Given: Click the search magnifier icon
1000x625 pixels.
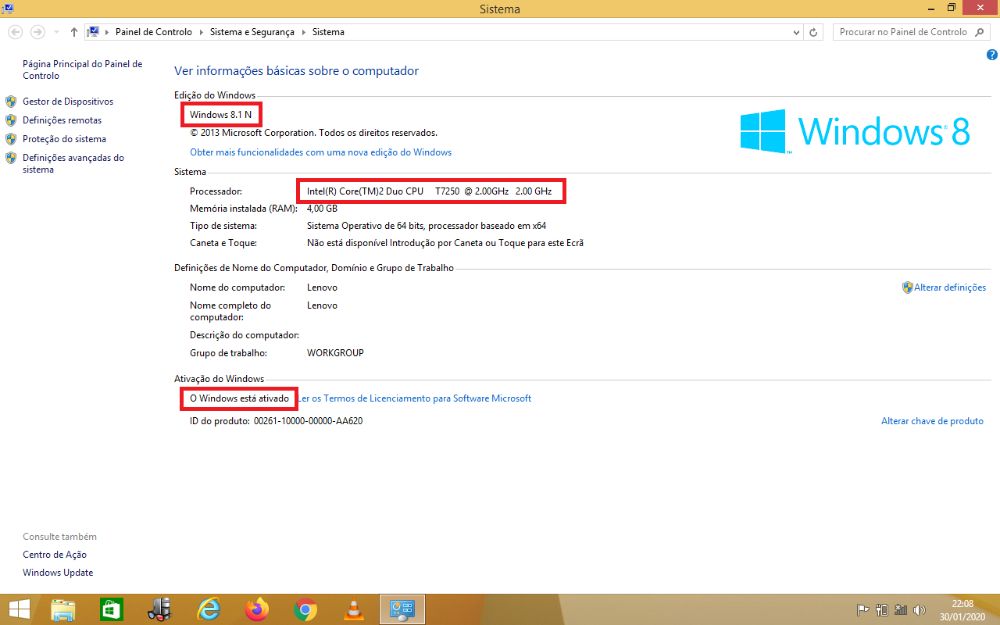Looking at the screenshot, I should tap(980, 32).
